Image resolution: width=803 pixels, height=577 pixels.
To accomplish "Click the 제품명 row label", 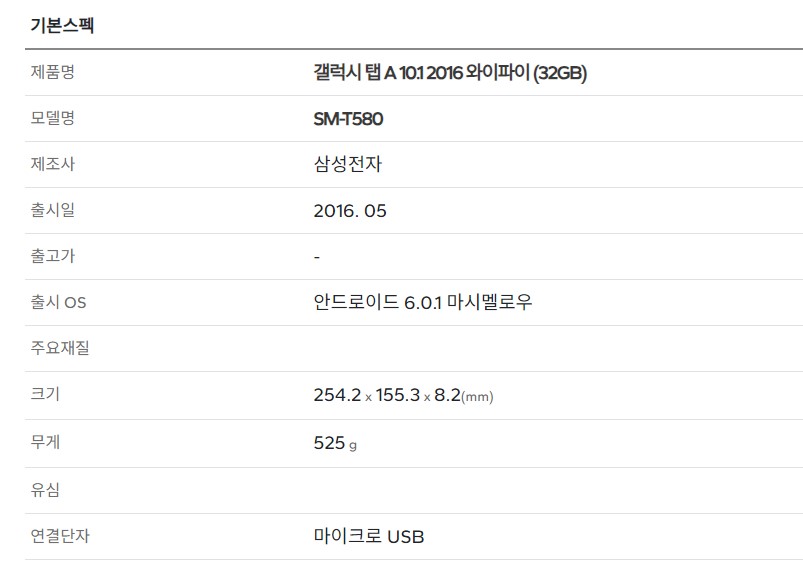I will [x=53, y=72].
